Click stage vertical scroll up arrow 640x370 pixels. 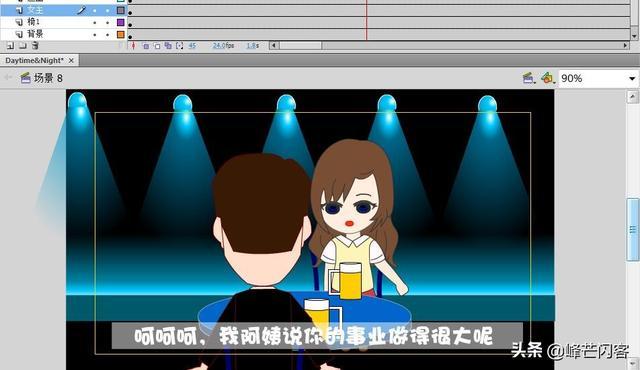tap(632, 97)
